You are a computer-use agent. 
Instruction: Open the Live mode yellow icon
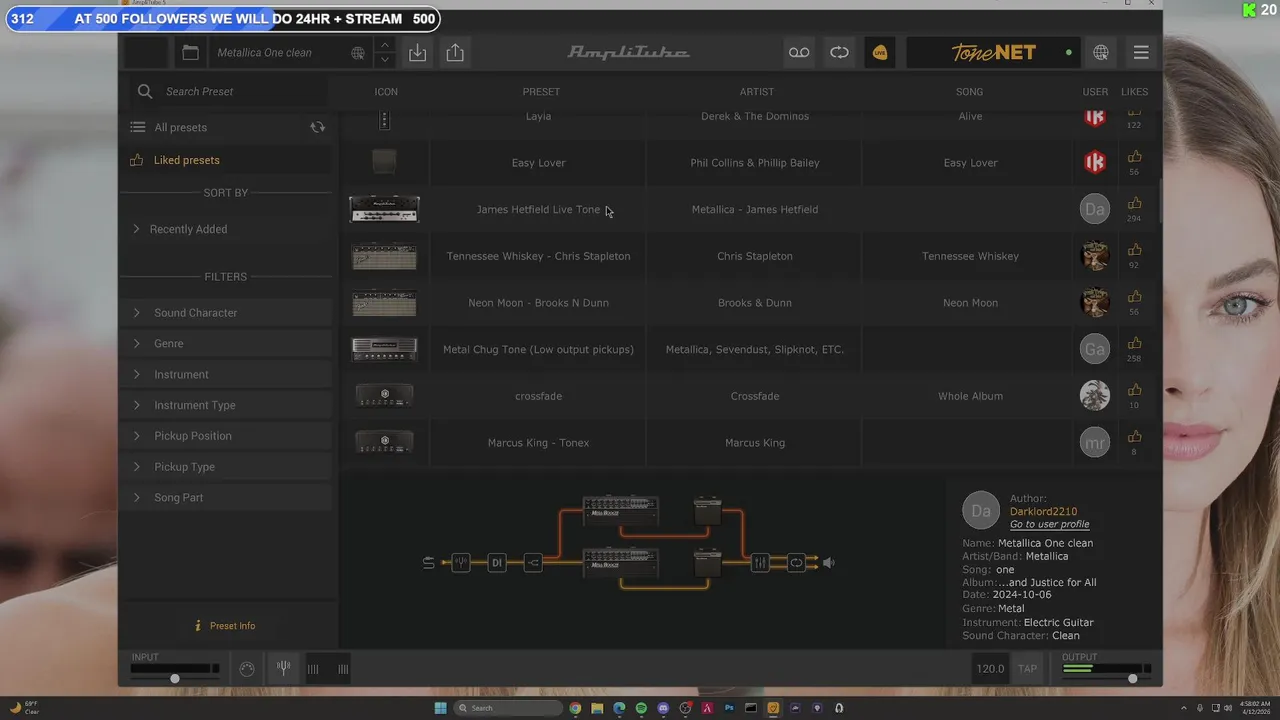click(880, 53)
